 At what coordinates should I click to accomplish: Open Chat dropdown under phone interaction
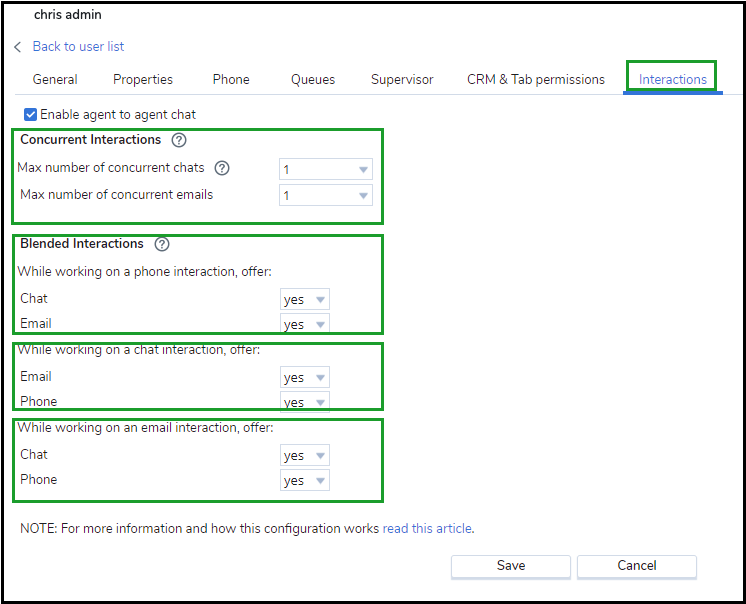pos(304,300)
